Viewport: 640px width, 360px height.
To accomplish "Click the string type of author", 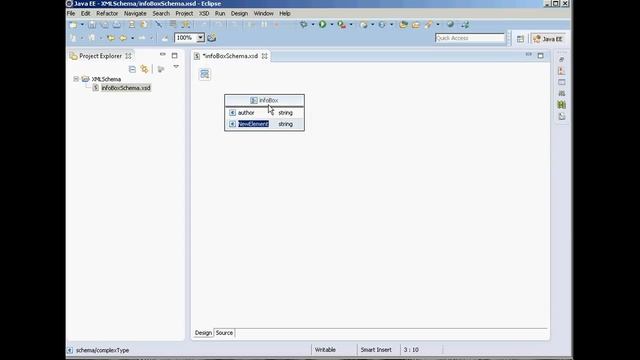I will tap(285, 113).
